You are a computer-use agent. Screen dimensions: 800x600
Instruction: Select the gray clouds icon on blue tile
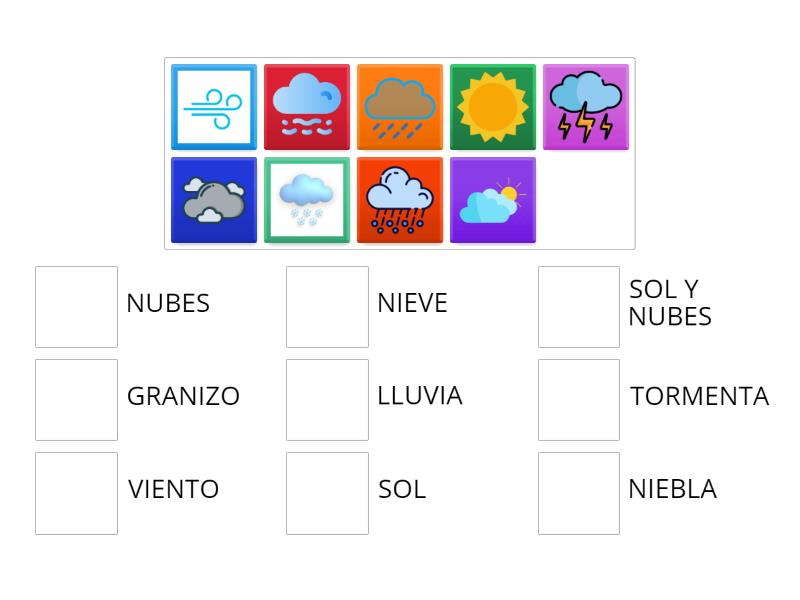coord(212,199)
